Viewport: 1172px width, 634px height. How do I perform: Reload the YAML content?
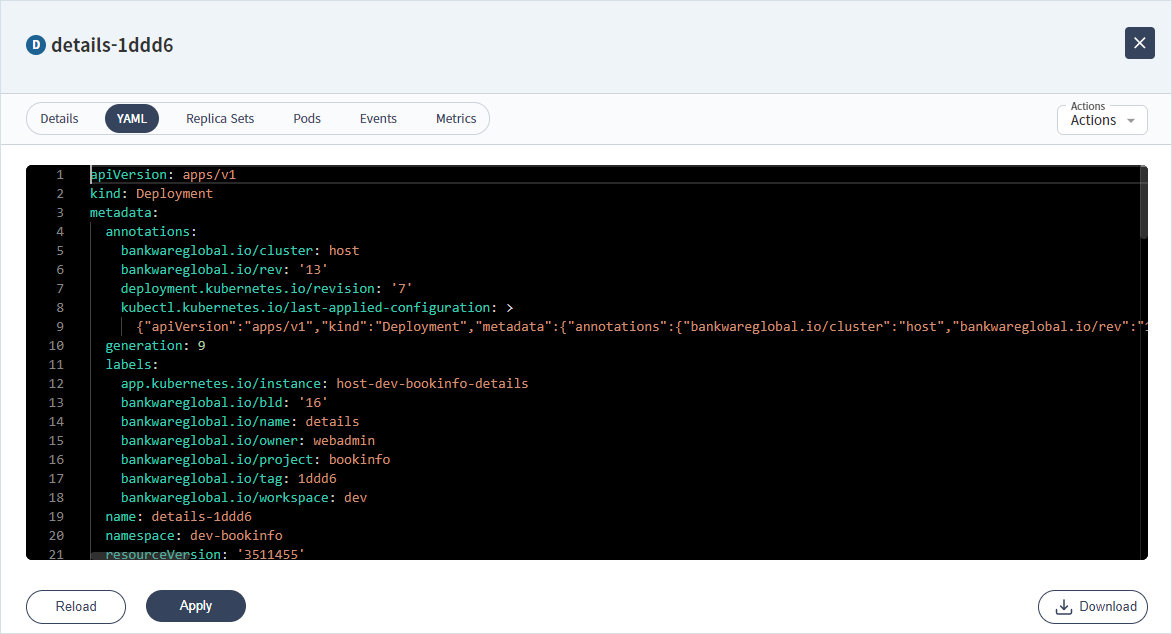tap(75, 606)
